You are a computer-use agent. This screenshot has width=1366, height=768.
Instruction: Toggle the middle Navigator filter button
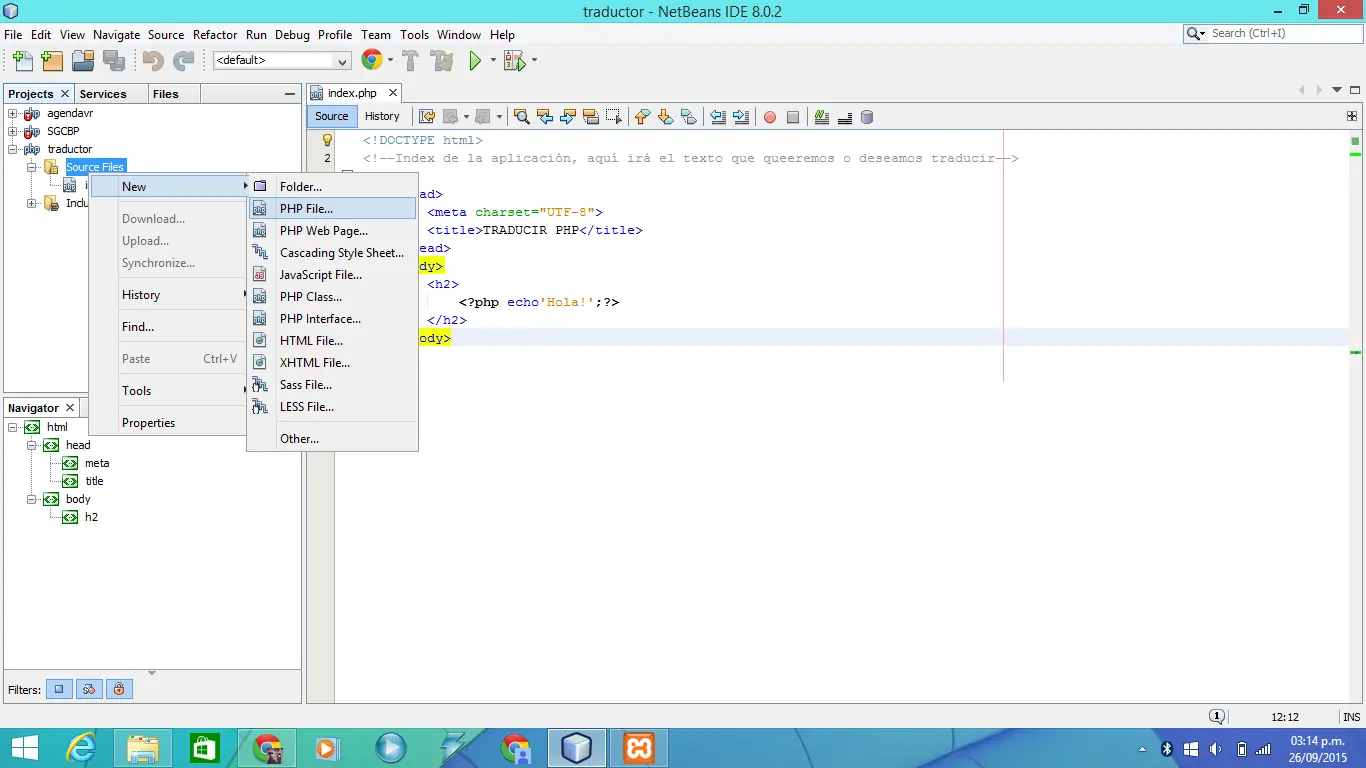pyautogui.click(x=89, y=689)
